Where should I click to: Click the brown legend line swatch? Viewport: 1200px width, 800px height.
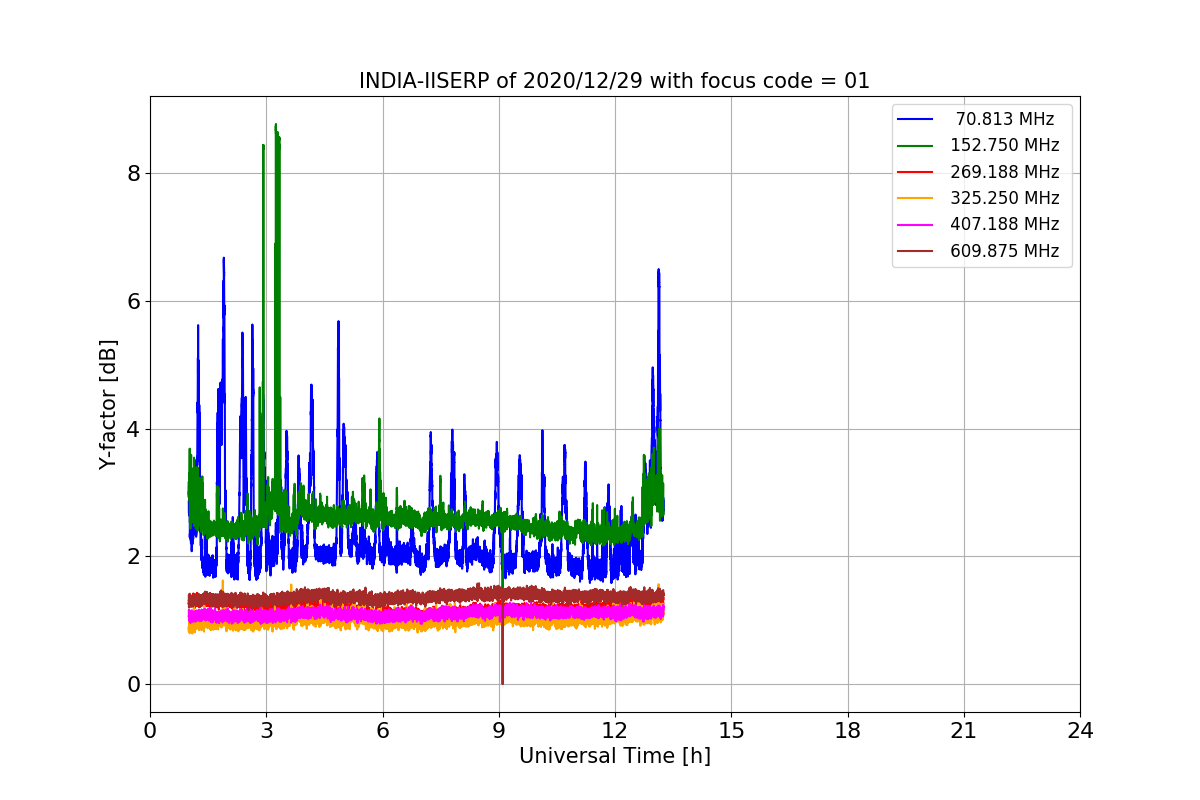point(915,251)
